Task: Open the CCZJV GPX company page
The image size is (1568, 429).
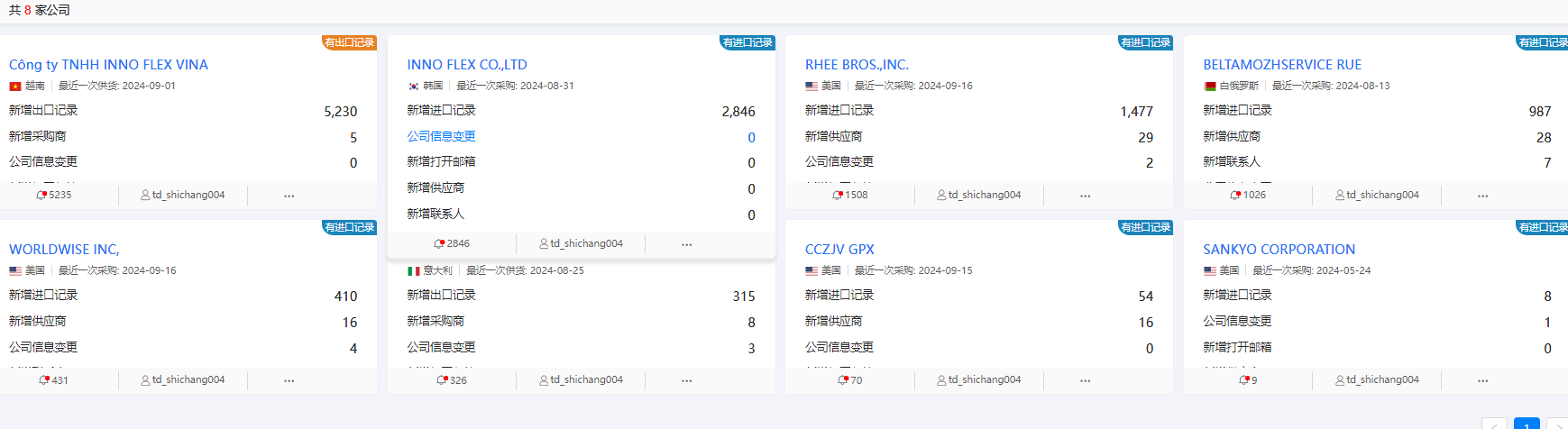Action: click(839, 250)
